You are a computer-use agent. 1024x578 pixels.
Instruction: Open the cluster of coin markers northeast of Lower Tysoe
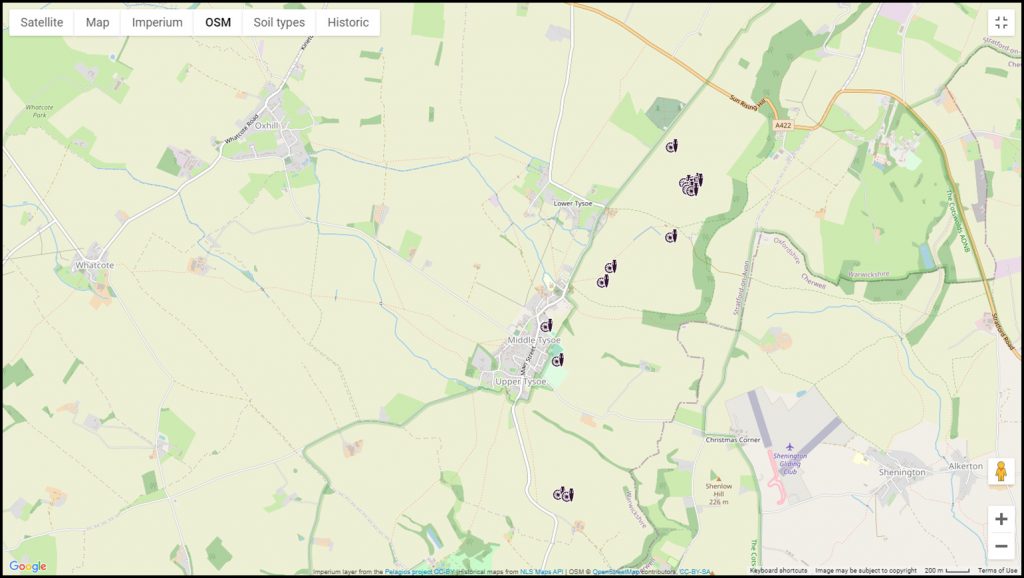coord(690,183)
